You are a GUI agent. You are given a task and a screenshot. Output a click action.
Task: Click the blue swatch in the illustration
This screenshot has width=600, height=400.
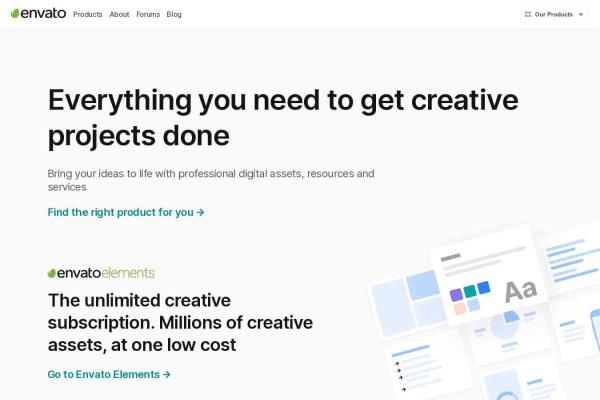tap(484, 287)
